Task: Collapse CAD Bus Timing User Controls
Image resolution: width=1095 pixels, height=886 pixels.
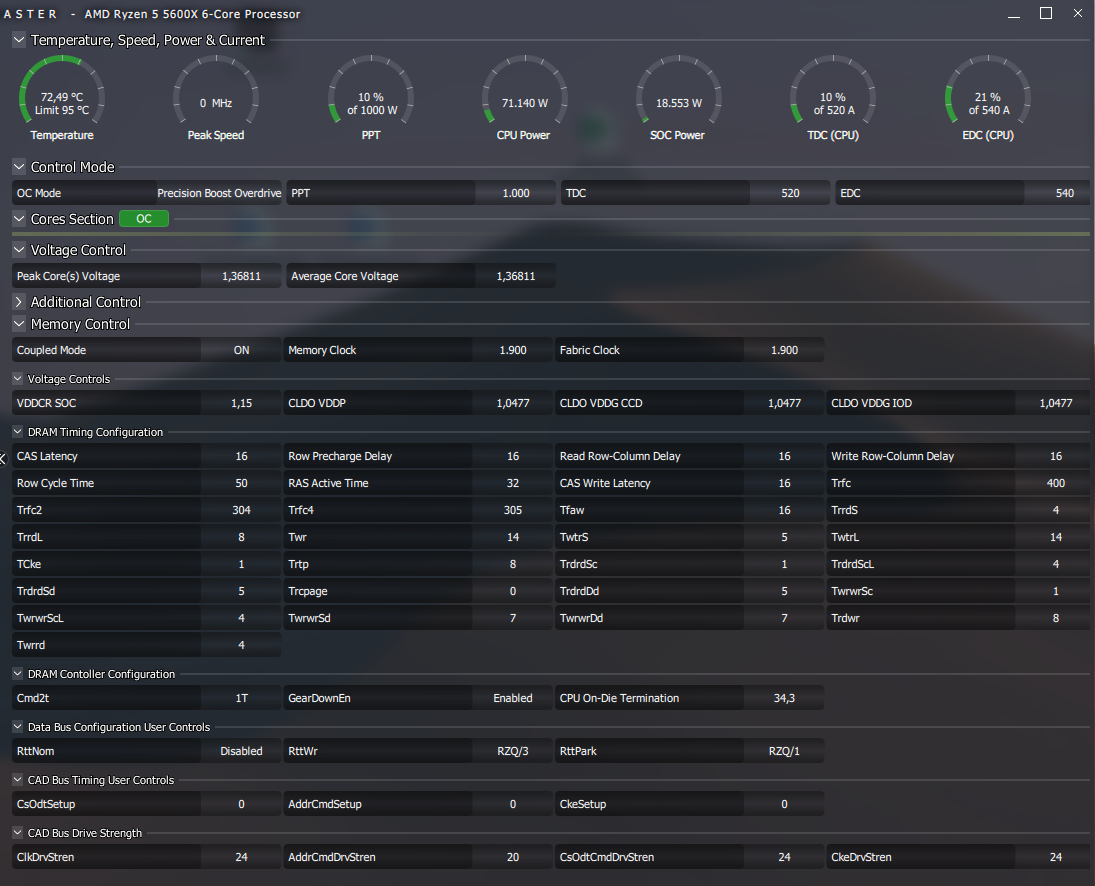Action: pos(17,780)
